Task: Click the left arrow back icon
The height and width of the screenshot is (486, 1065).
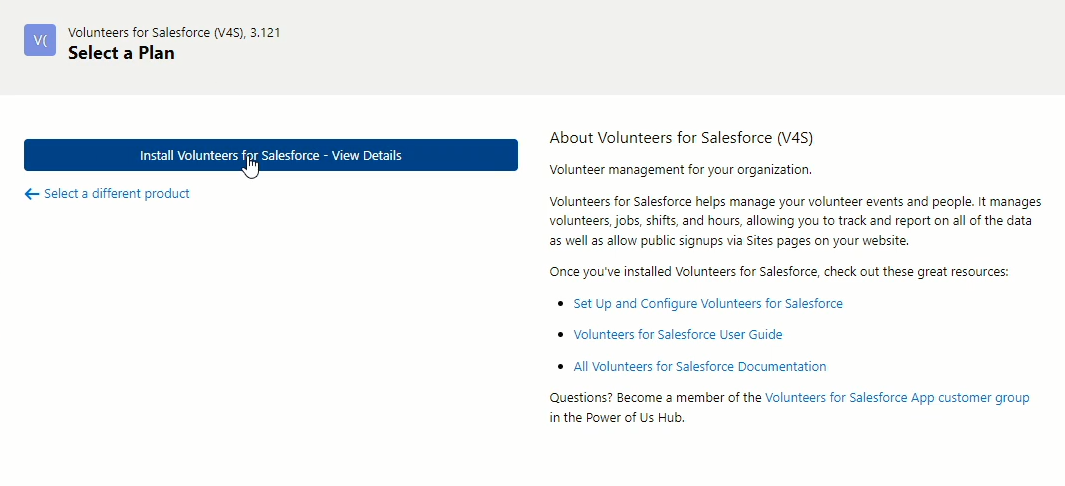Action: pyautogui.click(x=31, y=194)
